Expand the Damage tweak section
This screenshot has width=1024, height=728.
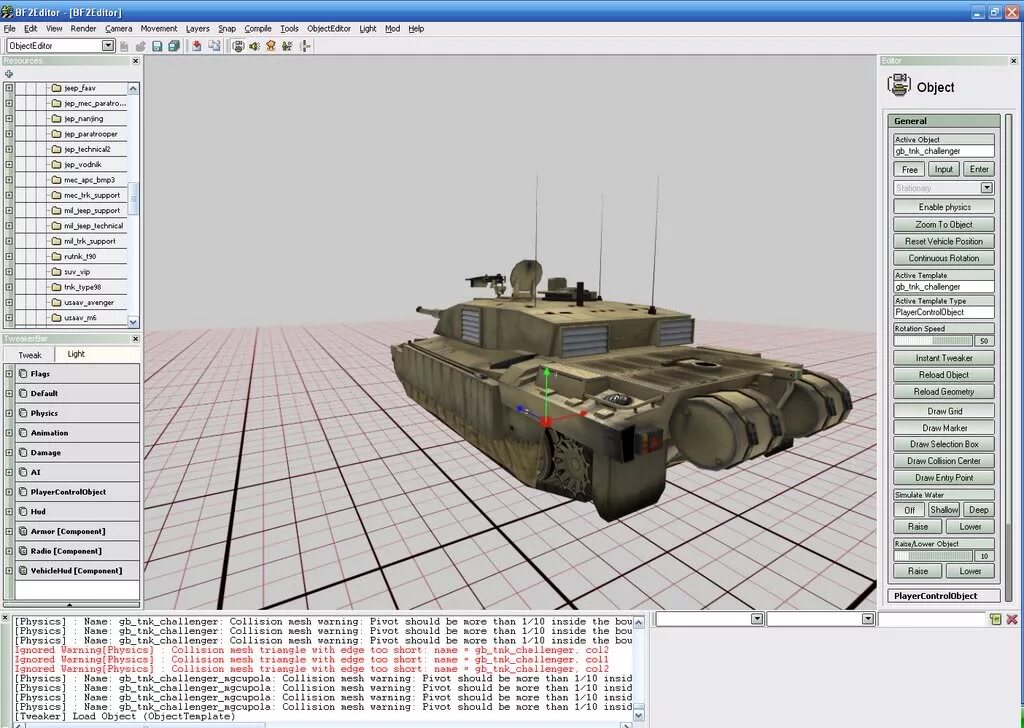tap(9, 452)
